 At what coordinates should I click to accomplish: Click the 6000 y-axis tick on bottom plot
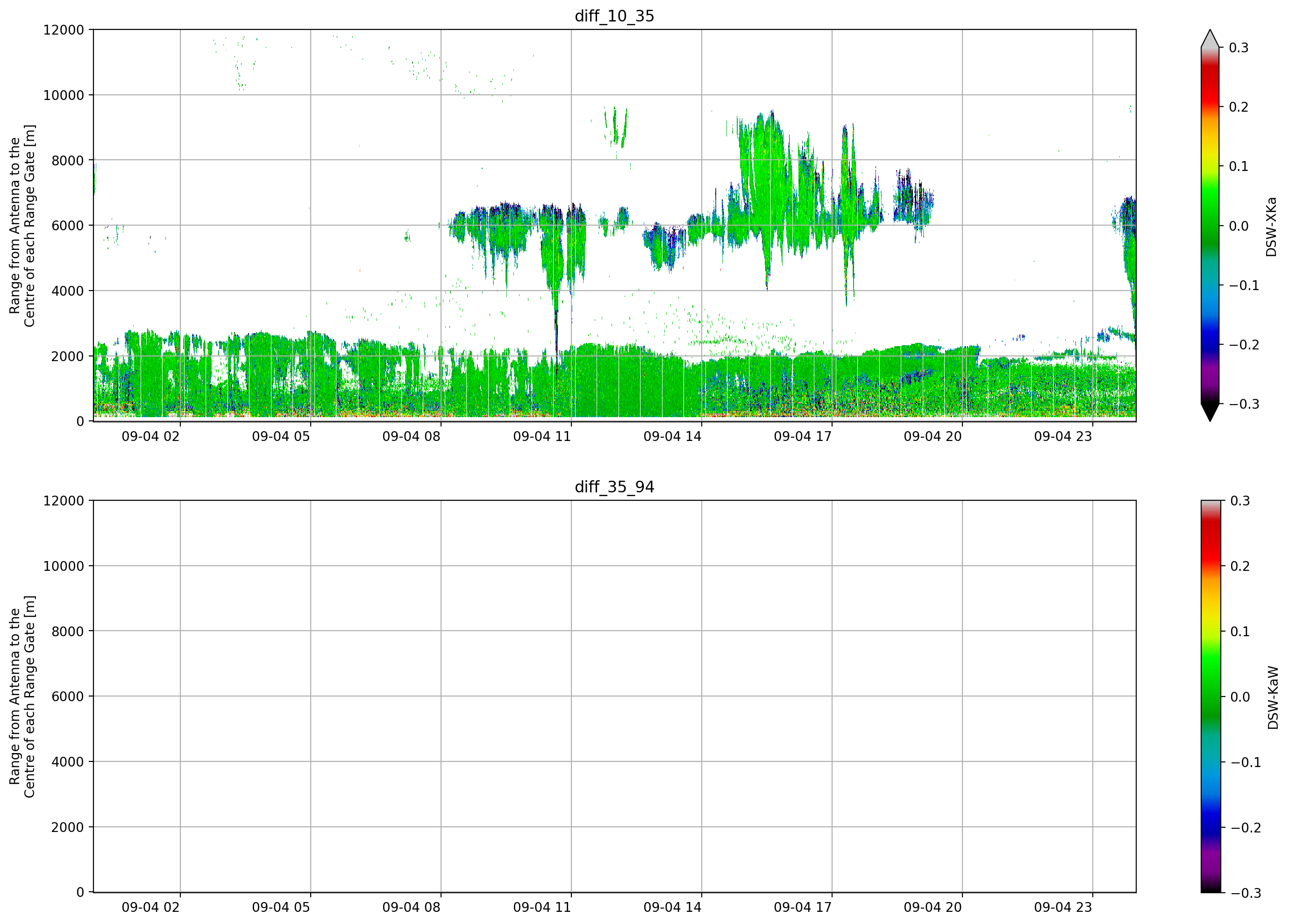pos(68,697)
